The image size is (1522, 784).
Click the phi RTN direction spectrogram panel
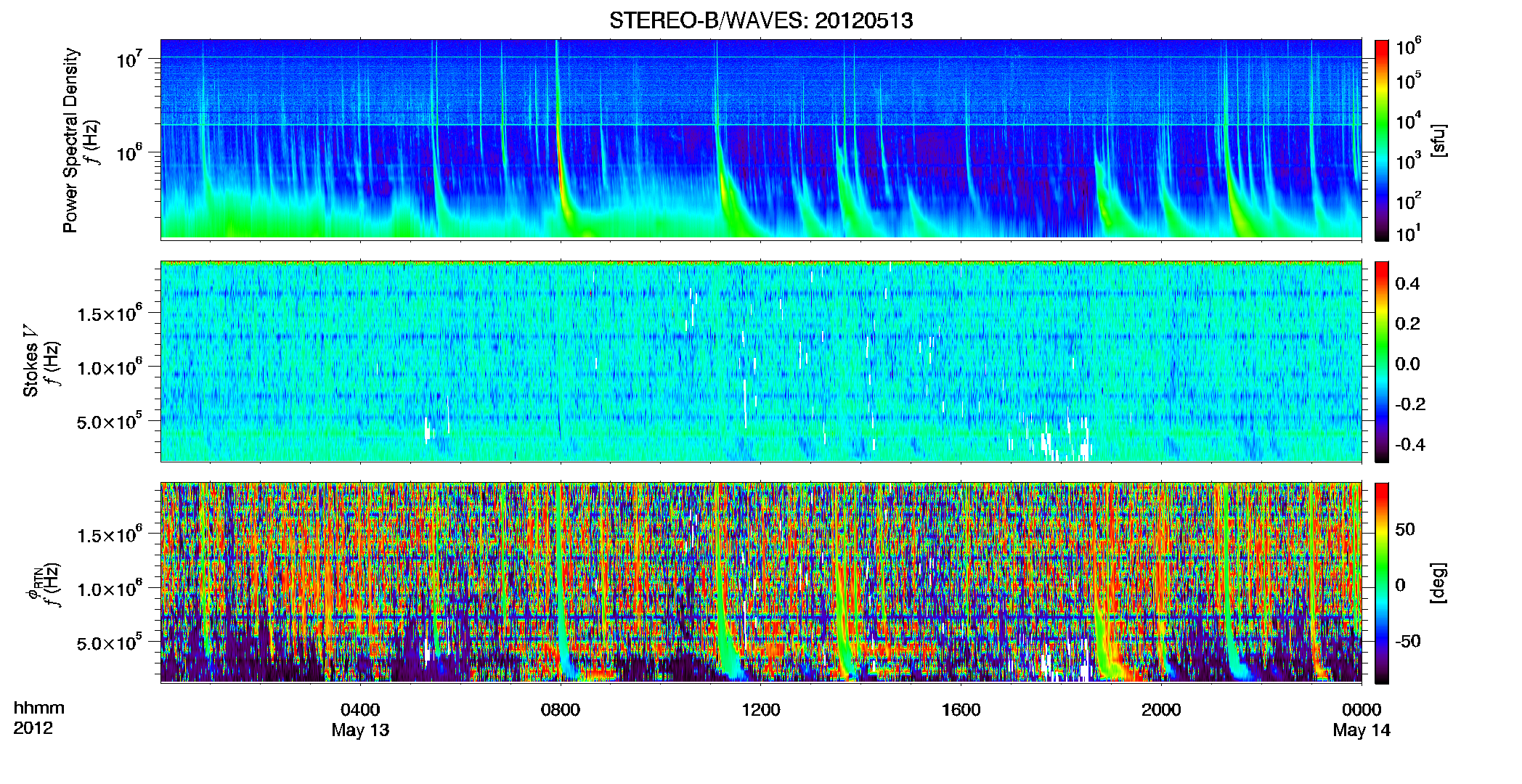point(761,583)
